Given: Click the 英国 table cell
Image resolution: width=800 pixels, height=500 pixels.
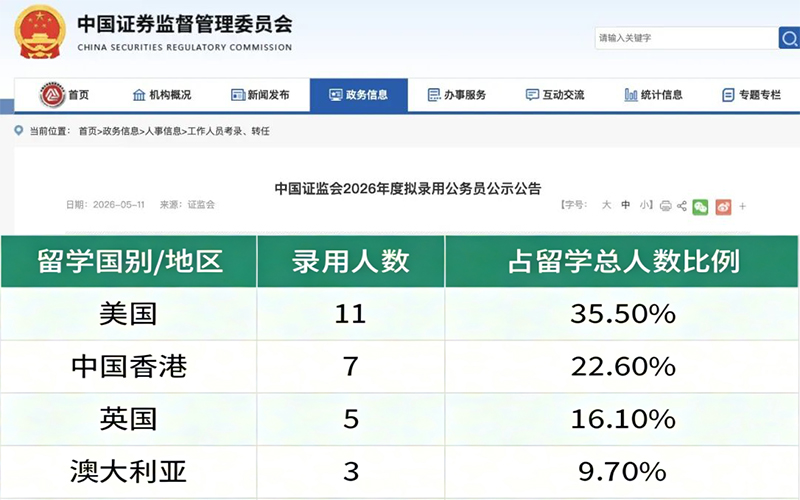Looking at the screenshot, I should click(128, 419).
